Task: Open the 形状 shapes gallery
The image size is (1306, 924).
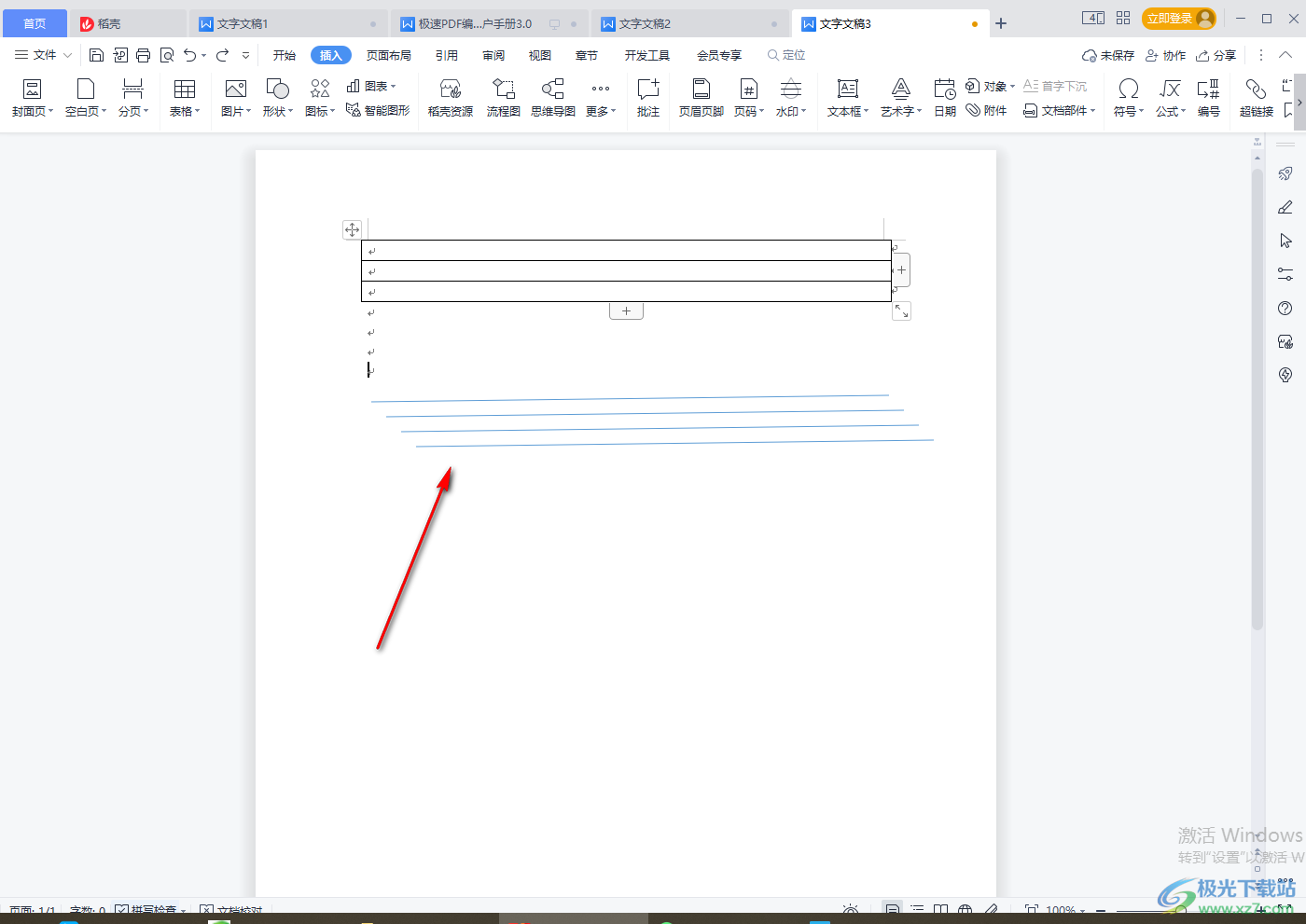Action: tap(278, 98)
